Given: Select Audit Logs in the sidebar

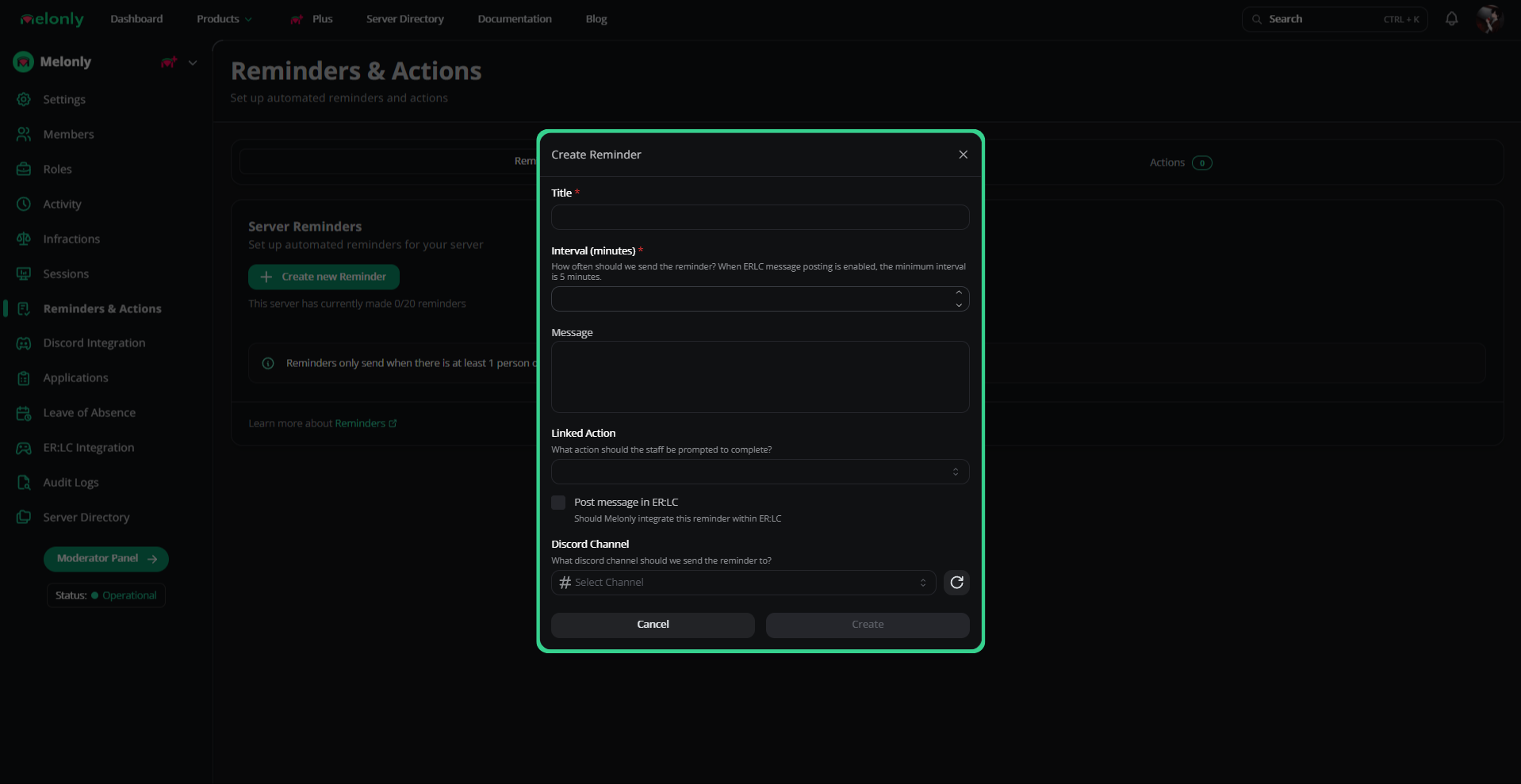Looking at the screenshot, I should pos(71,483).
